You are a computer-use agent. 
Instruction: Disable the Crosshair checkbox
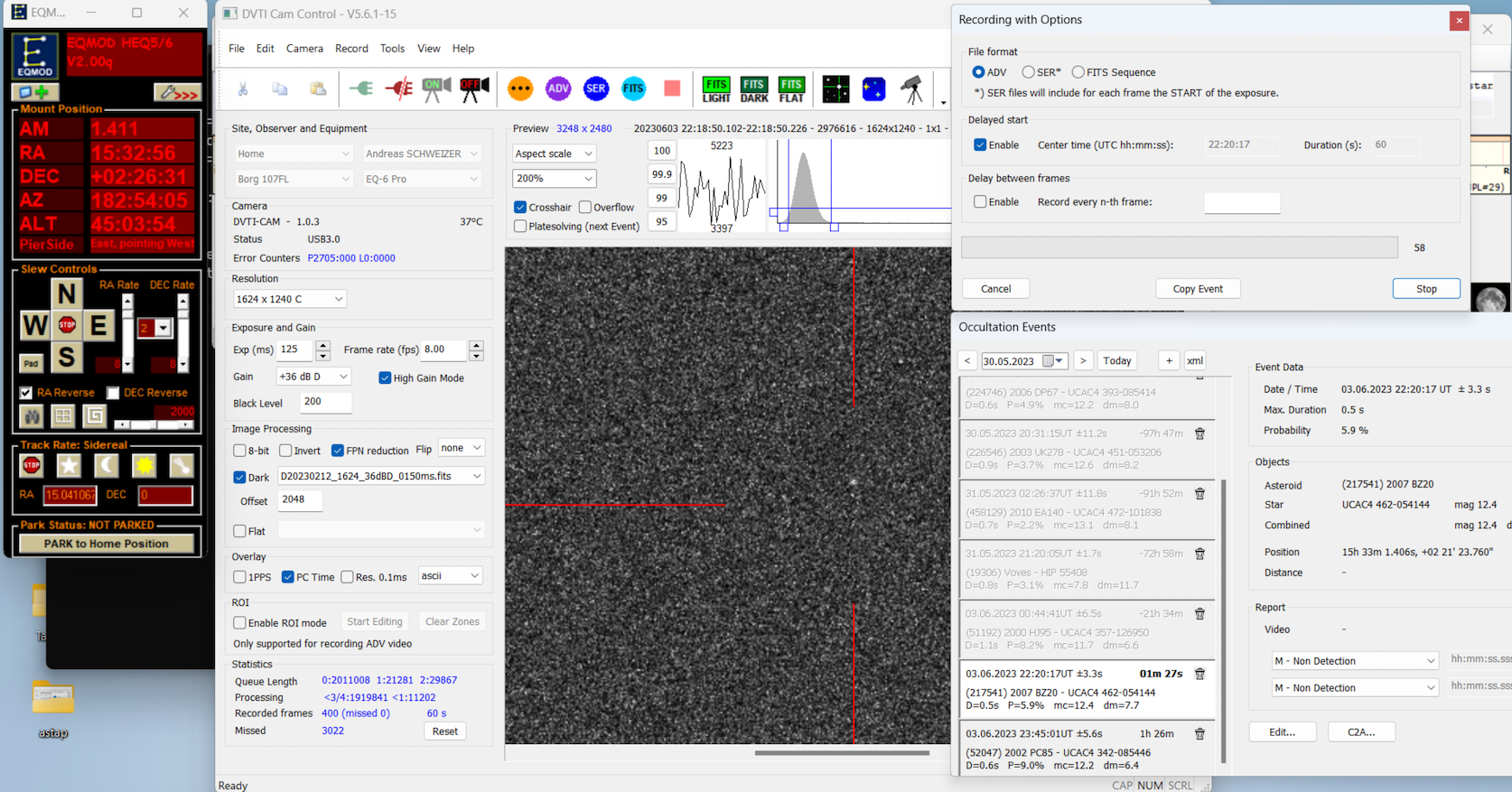click(520, 207)
